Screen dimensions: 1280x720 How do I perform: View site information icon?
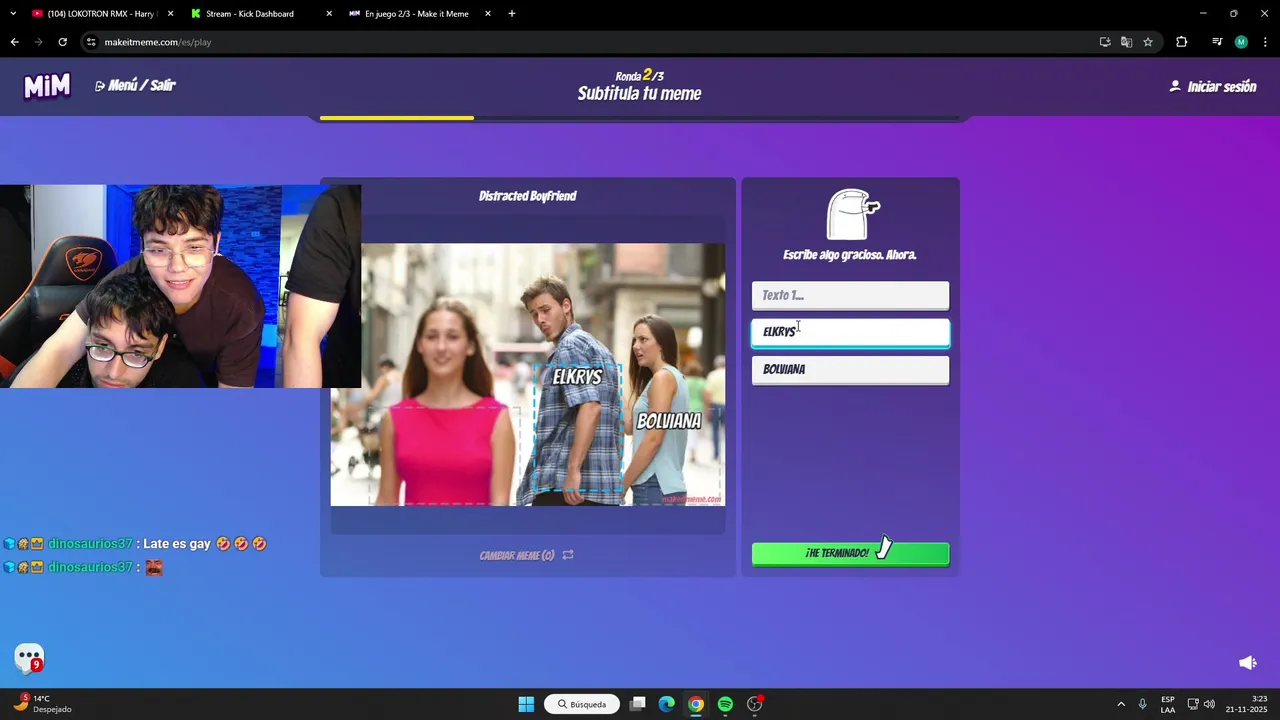[91, 42]
